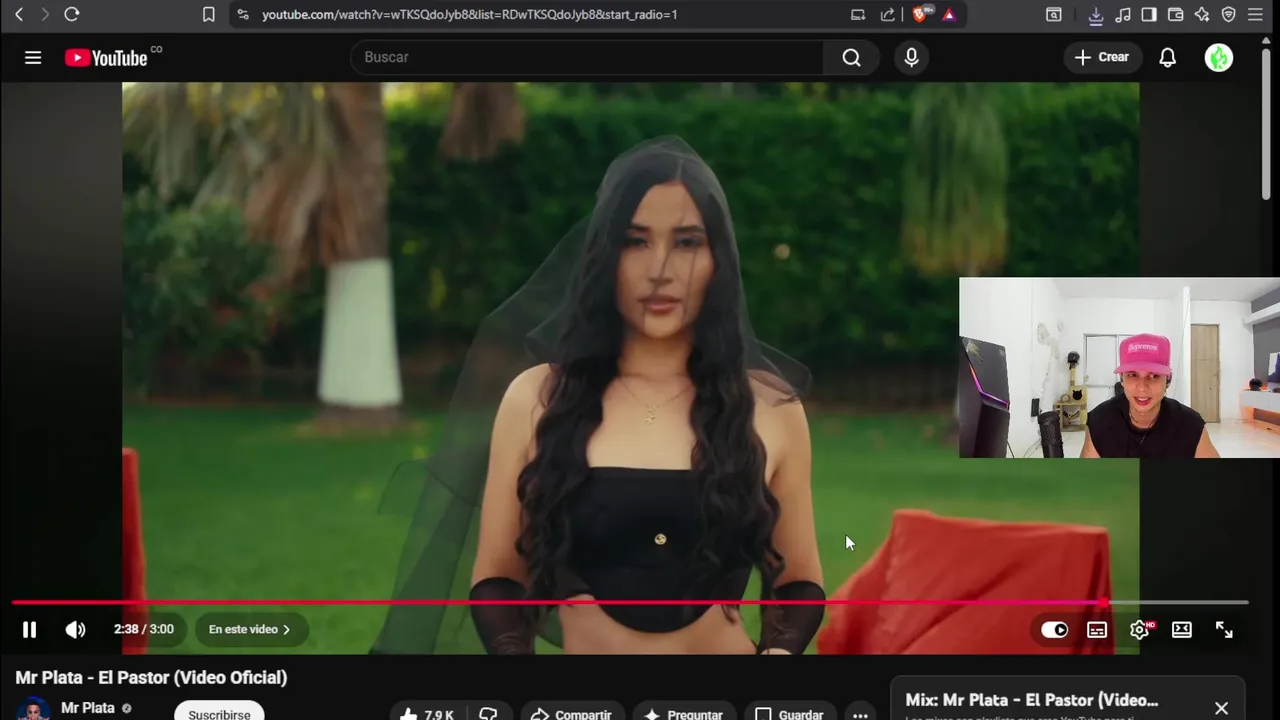The image size is (1280, 720).
Task: Expand the 'En este video' chapters chip
Action: point(249,630)
